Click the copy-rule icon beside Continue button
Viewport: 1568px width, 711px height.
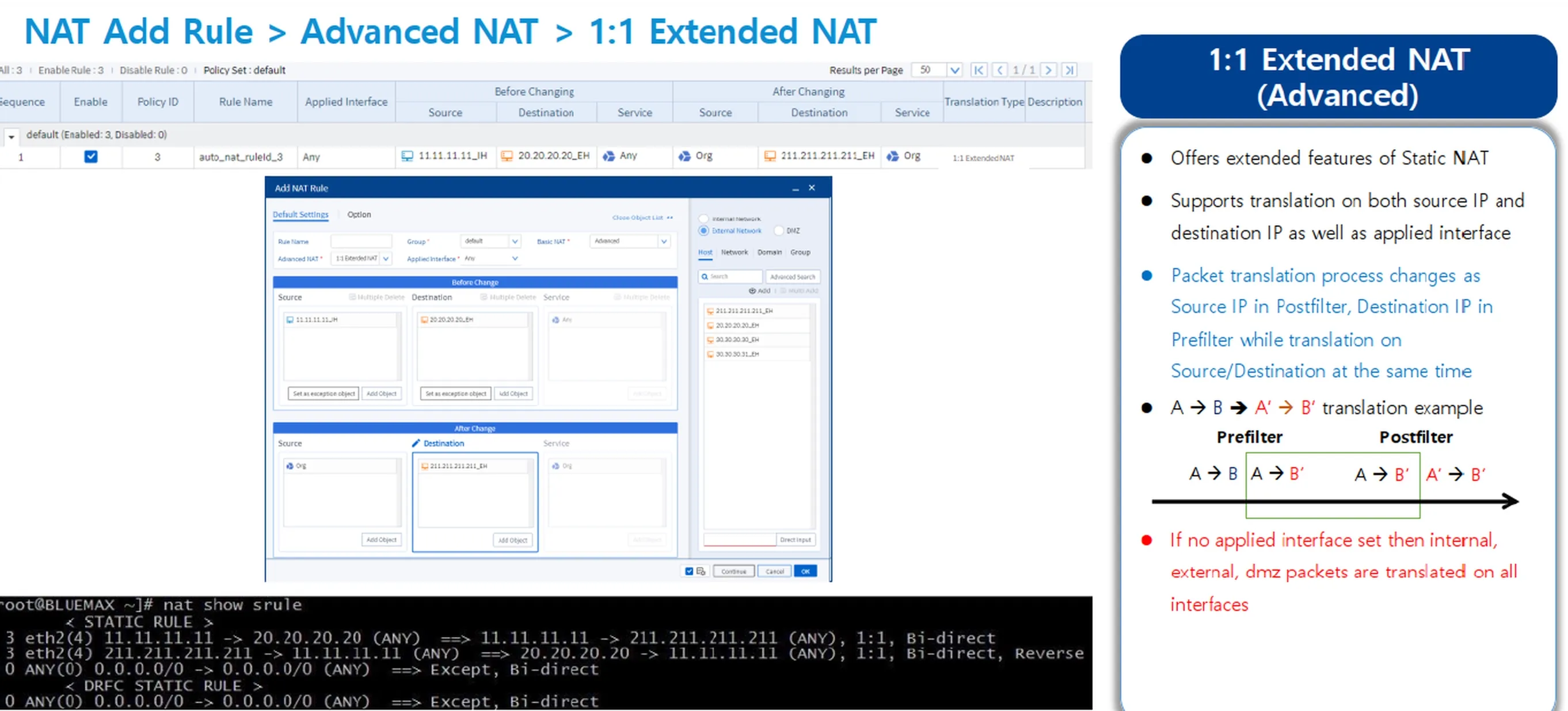point(701,571)
